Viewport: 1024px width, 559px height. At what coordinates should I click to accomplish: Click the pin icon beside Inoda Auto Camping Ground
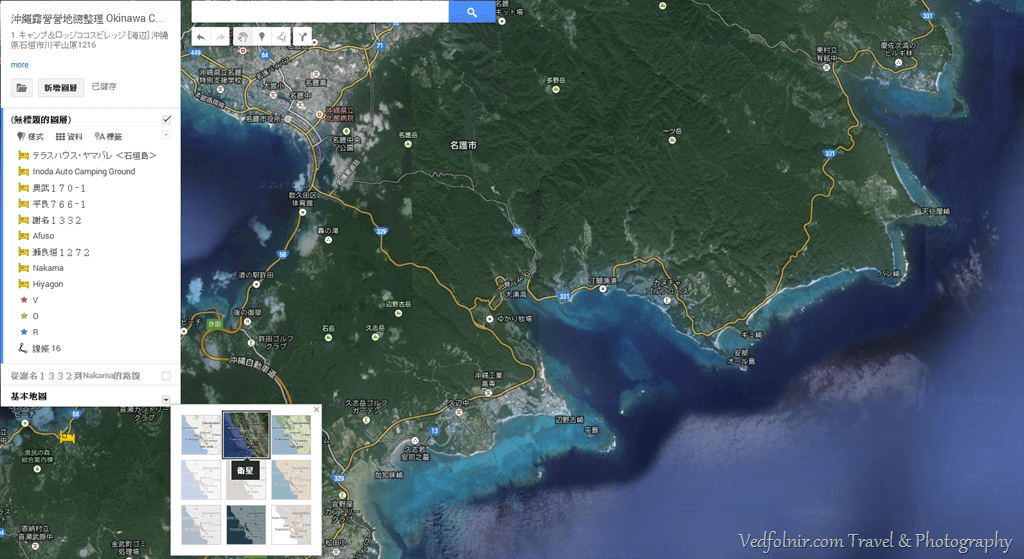pyautogui.click(x=24, y=172)
